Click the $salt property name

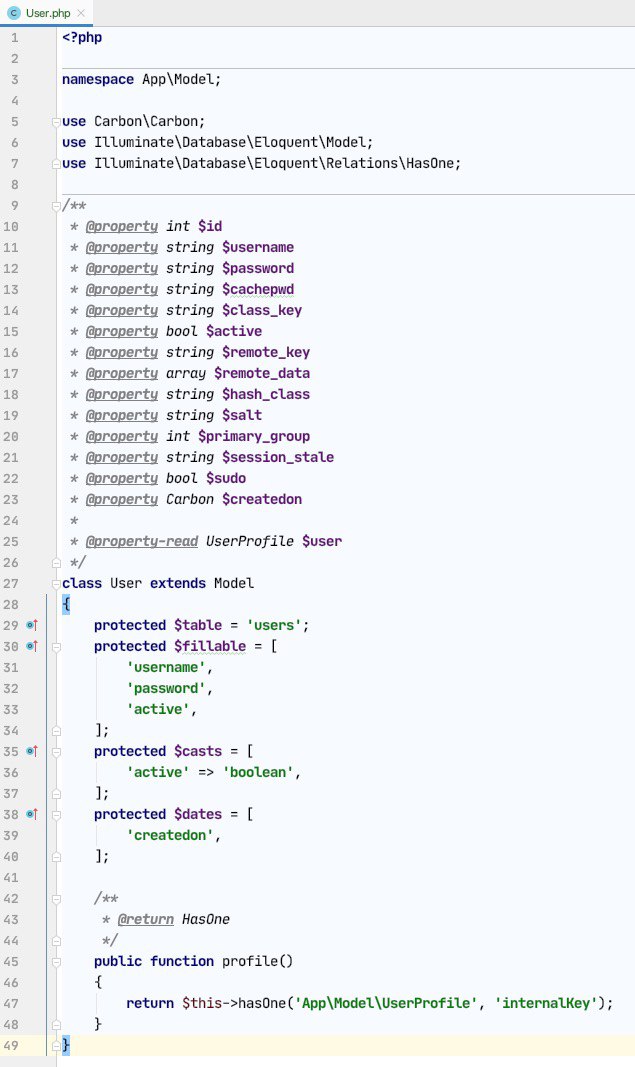coord(242,415)
